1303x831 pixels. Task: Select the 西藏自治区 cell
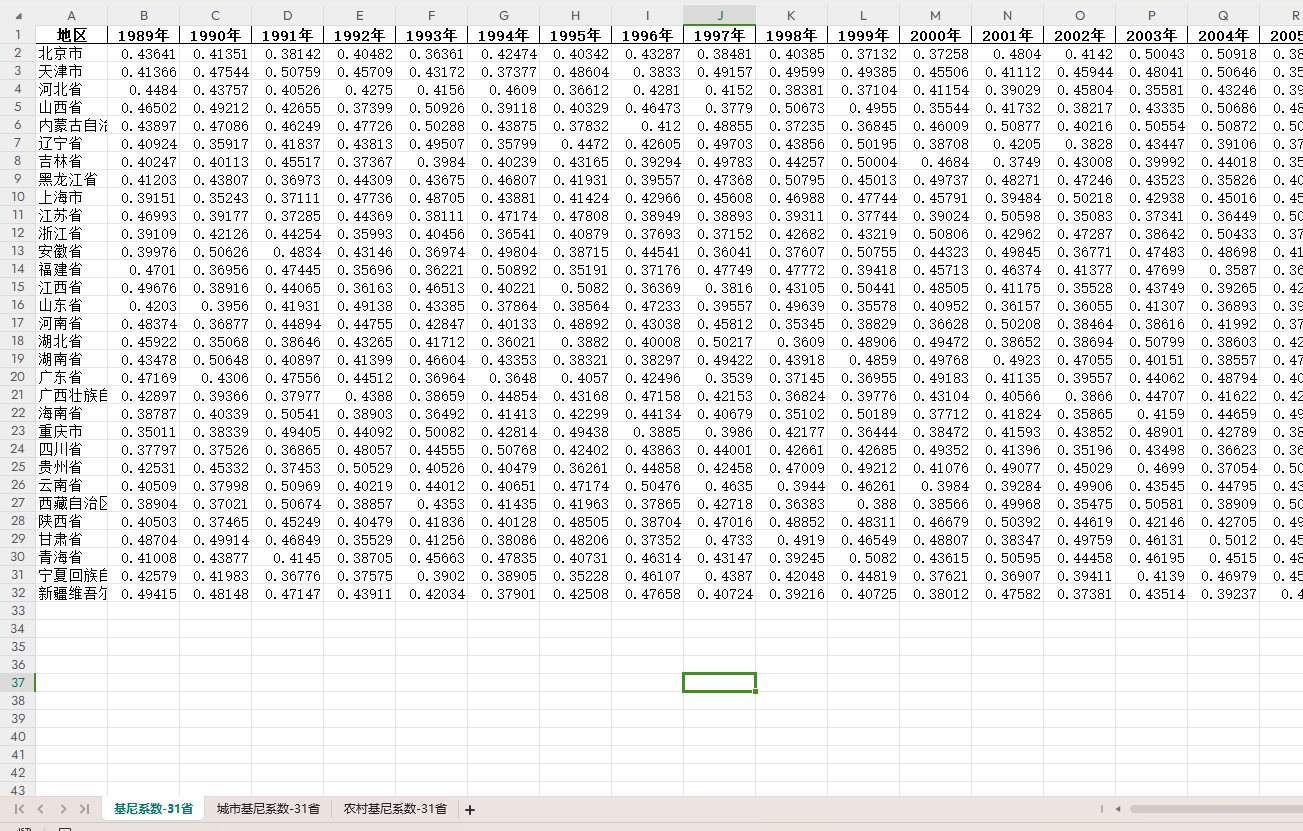point(71,502)
